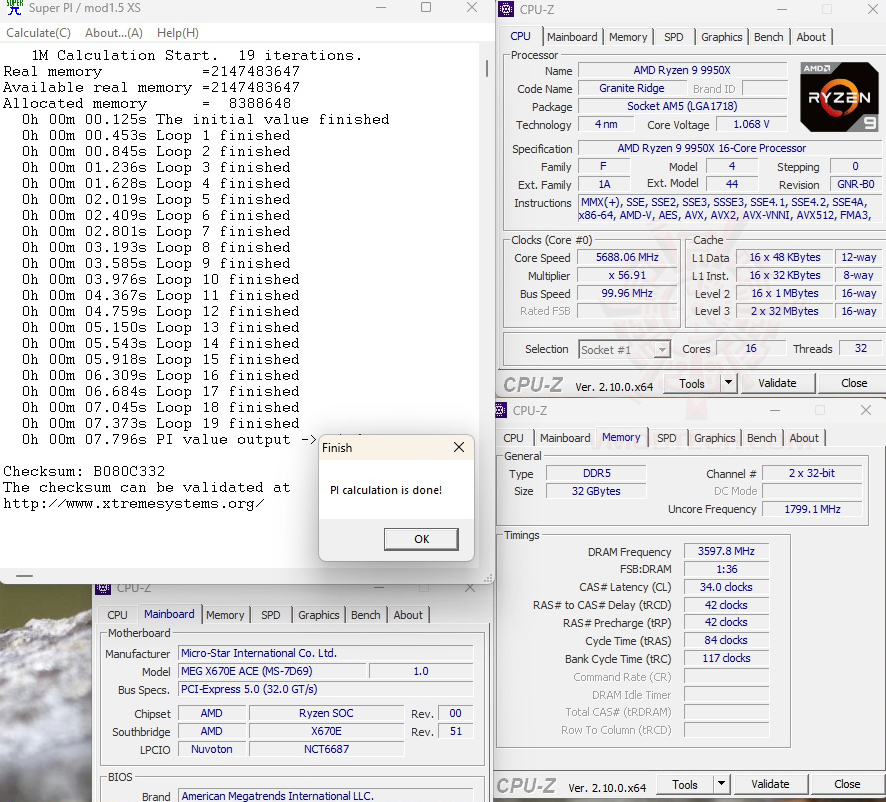Close the Finish dialog with the X
The height and width of the screenshot is (802, 886).
[x=459, y=447]
